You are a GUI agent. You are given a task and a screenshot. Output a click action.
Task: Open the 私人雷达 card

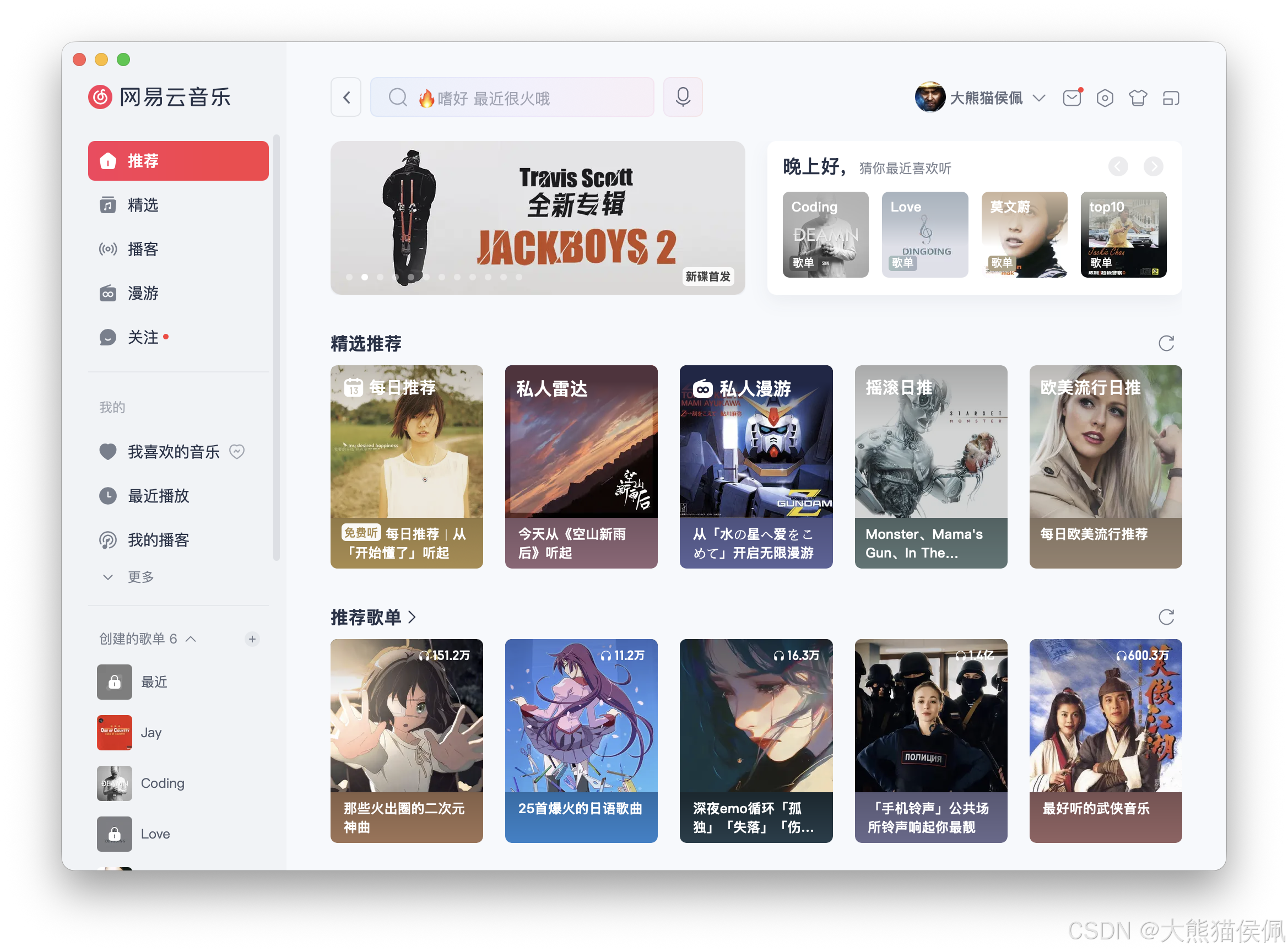coord(581,467)
